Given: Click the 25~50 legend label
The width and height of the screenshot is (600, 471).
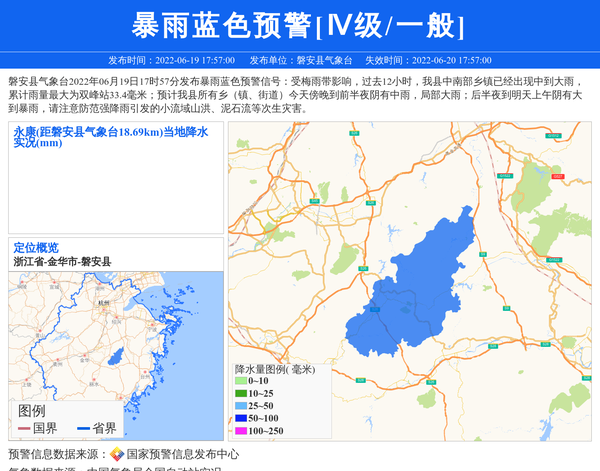Looking at the screenshot, I should tap(261, 406).
